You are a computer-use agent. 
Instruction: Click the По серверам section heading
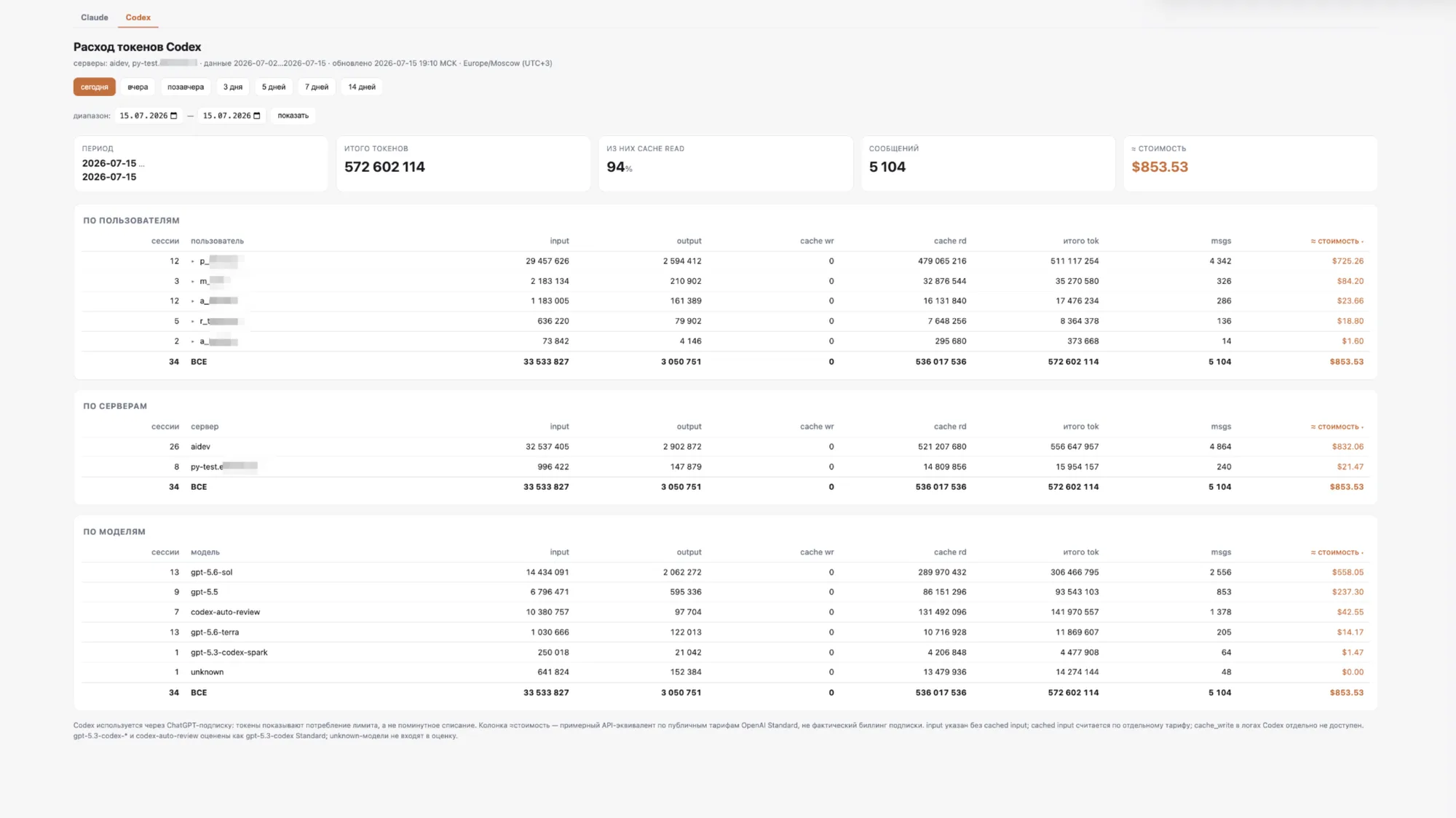115,406
